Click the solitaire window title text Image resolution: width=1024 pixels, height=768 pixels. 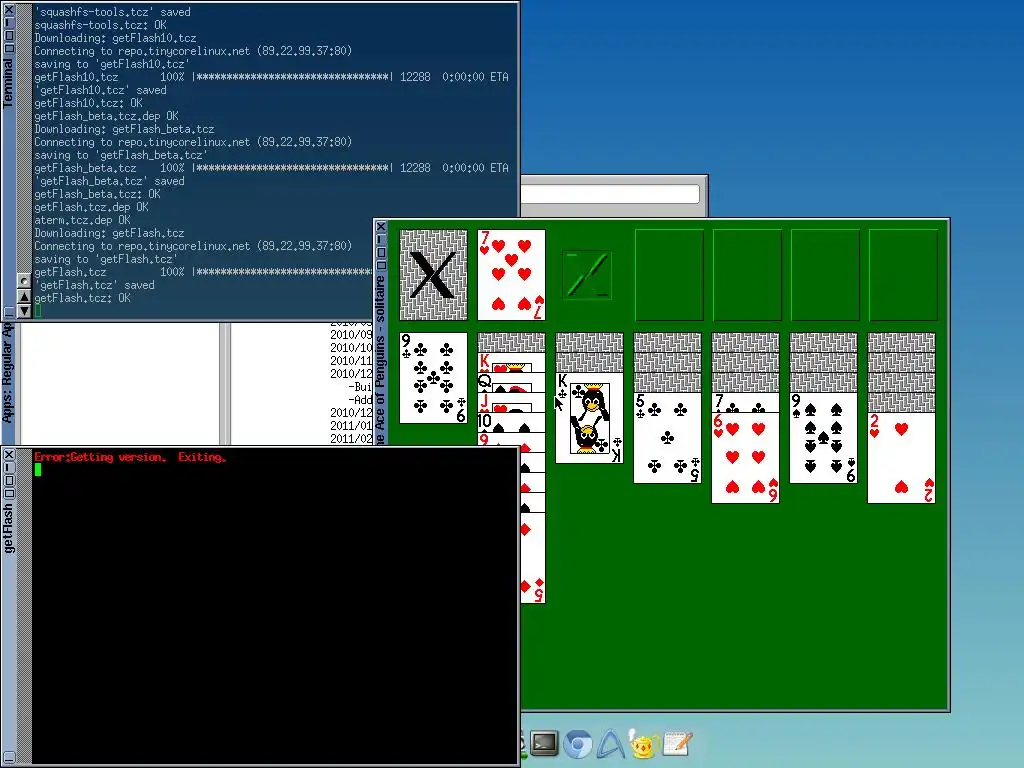[381, 359]
